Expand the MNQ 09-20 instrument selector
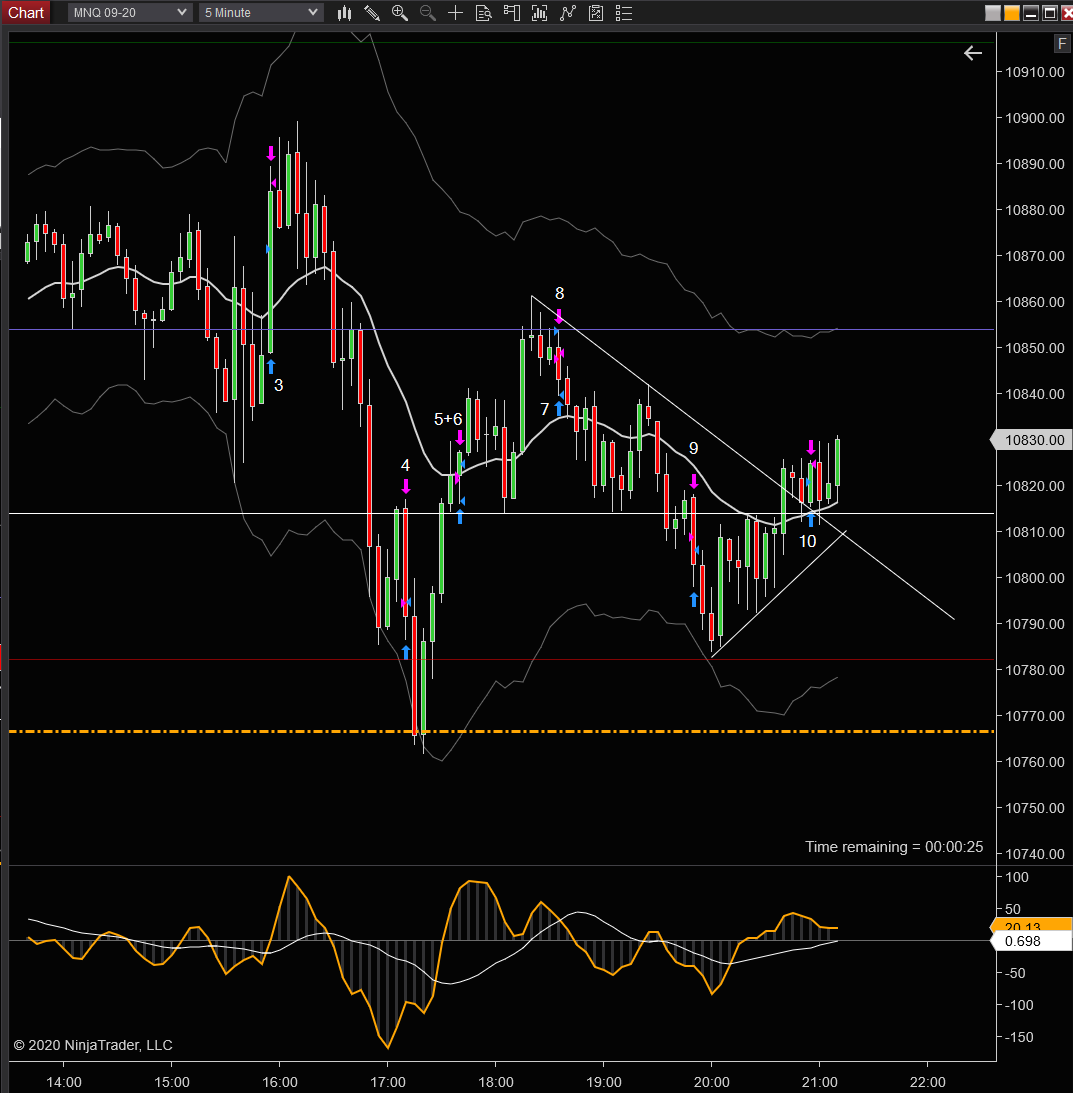 (130, 13)
